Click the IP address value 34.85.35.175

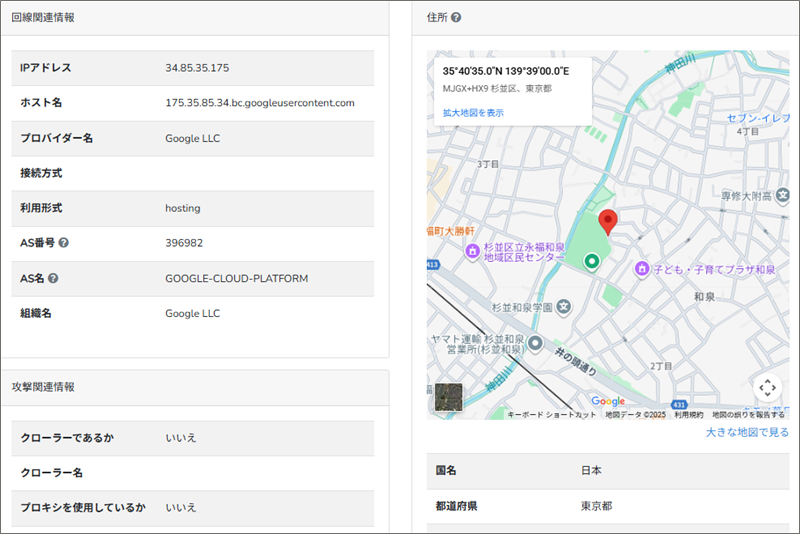[x=197, y=68]
